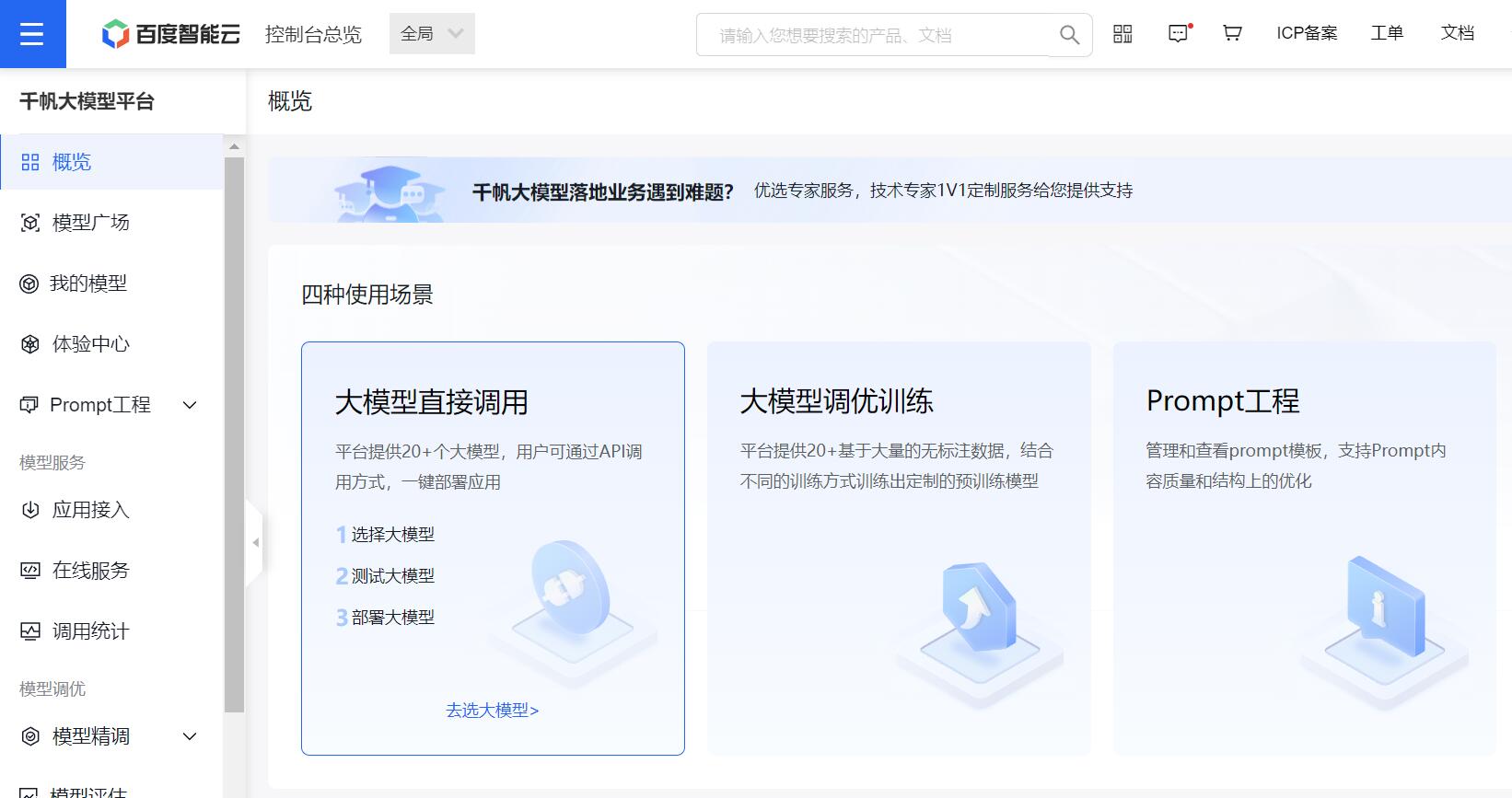
Task: Open the message notifications icon
Action: point(1178,34)
